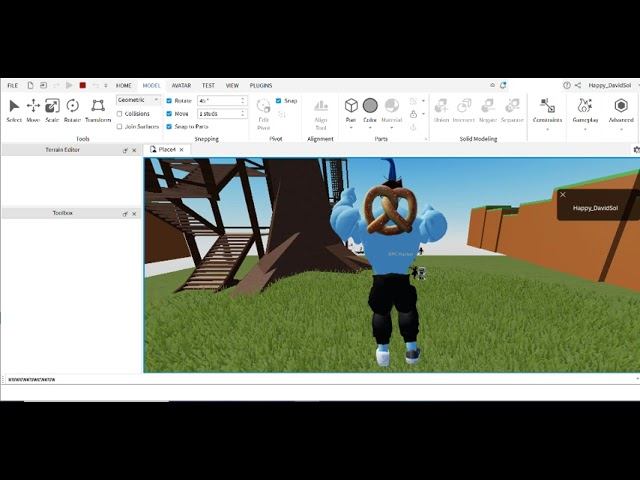The width and height of the screenshot is (640, 480).
Task: Choose the Select tool
Action: pyautogui.click(x=14, y=110)
